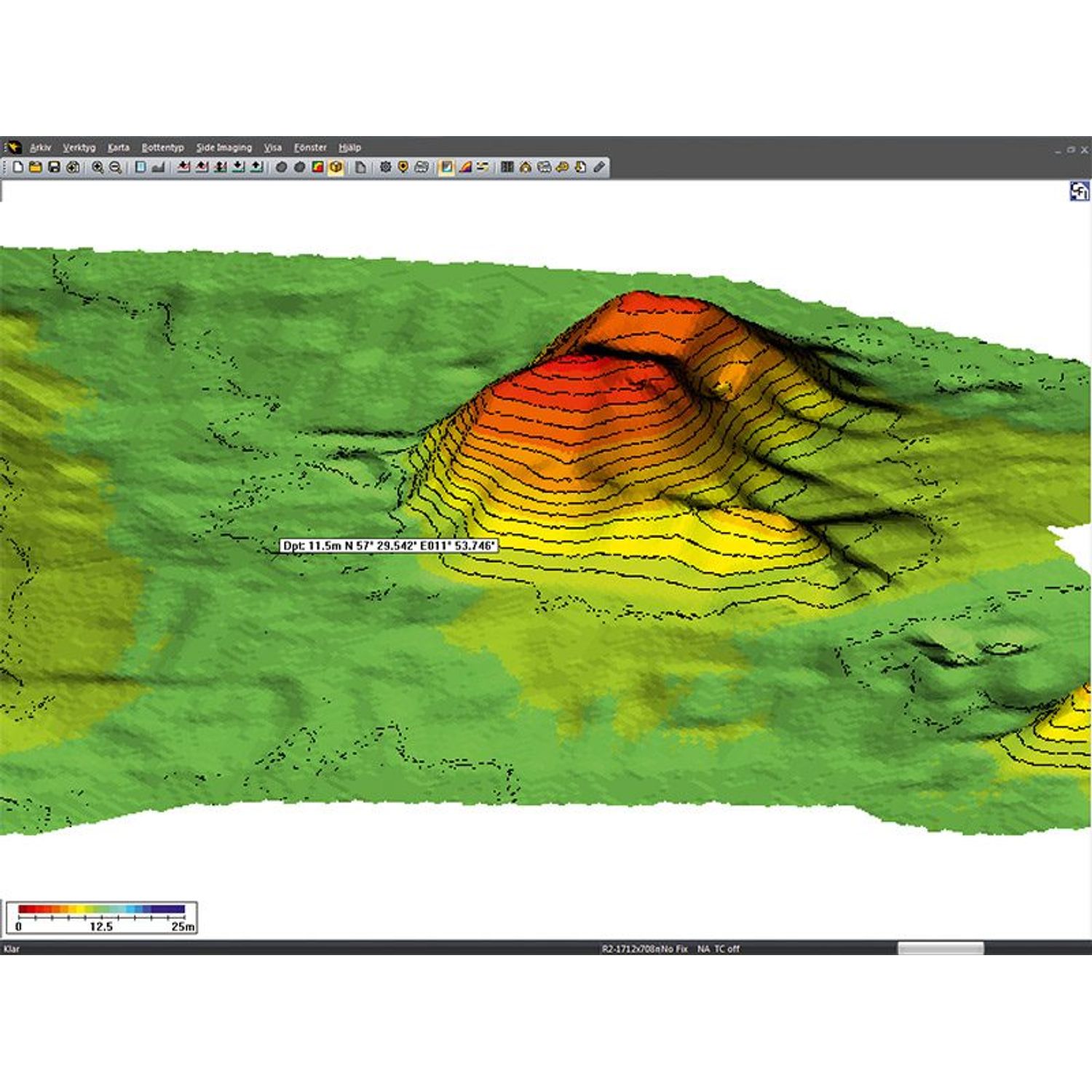Click the Klar status text
This screenshot has height=1092, width=1092.
click(x=12, y=949)
